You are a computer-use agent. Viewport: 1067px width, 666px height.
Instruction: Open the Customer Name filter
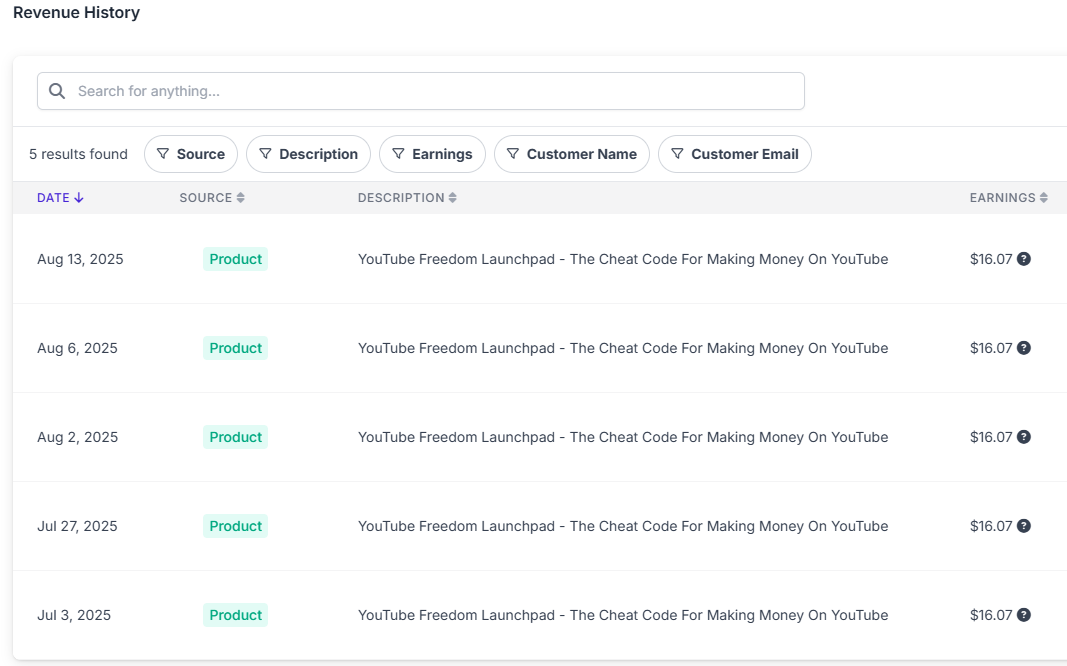click(x=572, y=154)
